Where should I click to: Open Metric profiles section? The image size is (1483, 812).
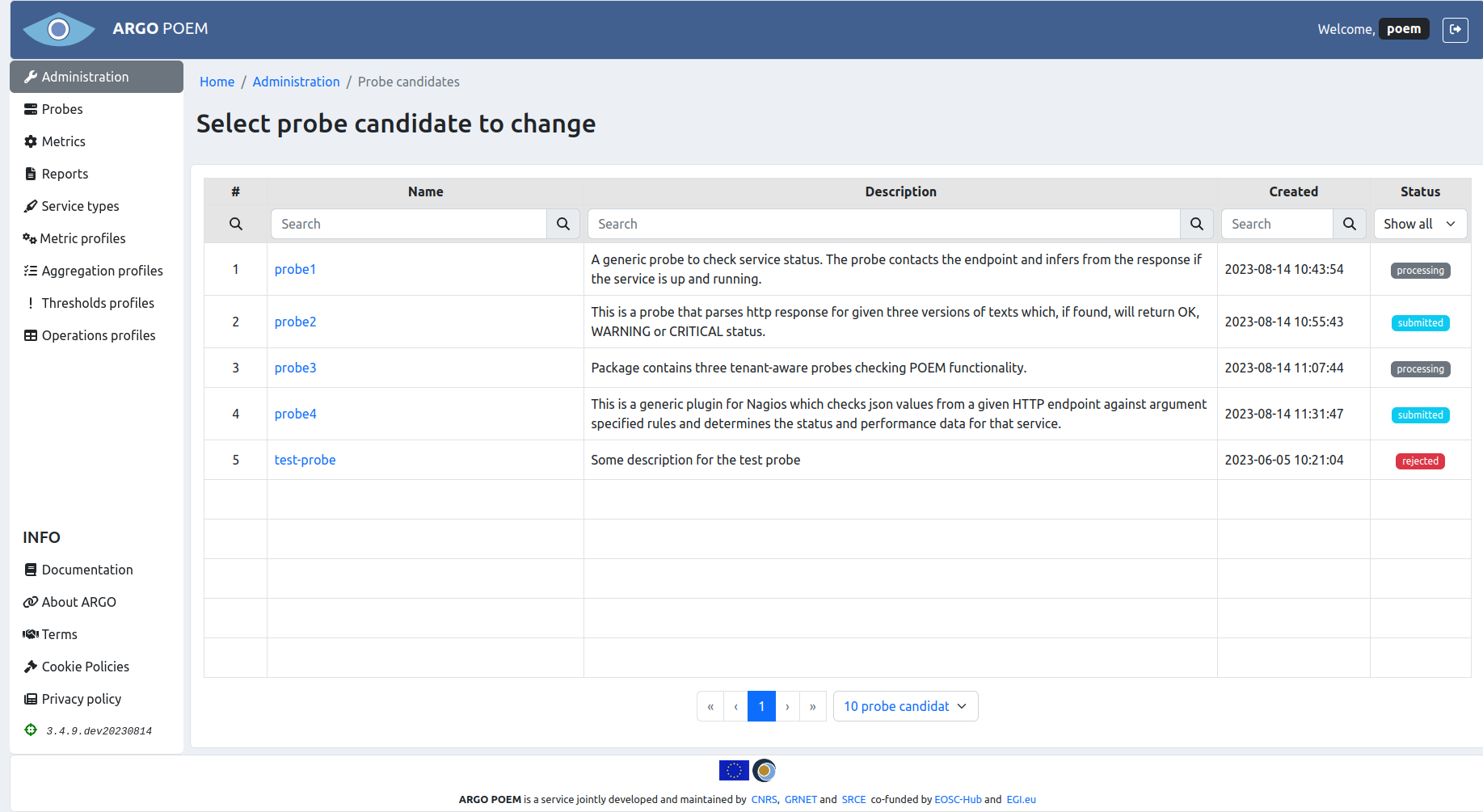(x=83, y=238)
